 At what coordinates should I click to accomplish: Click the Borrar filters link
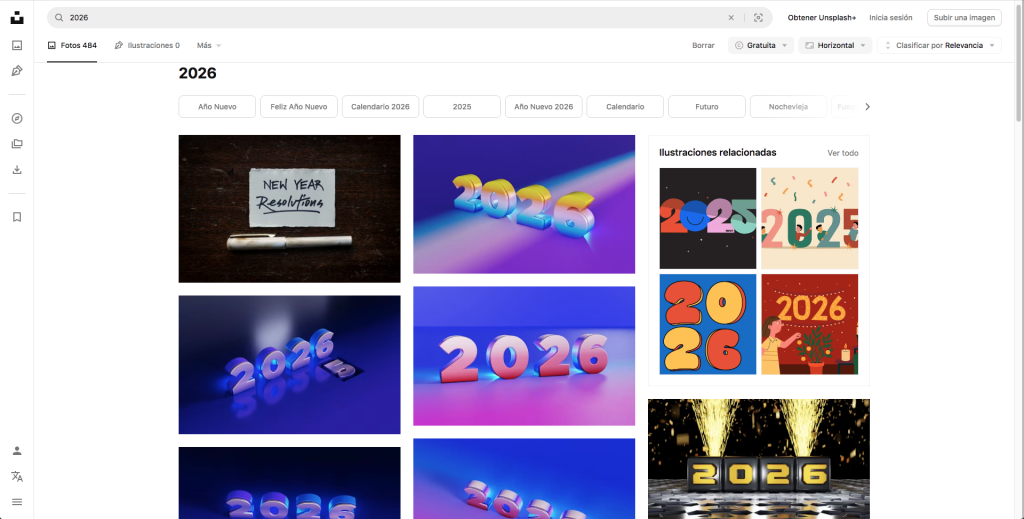coord(703,45)
